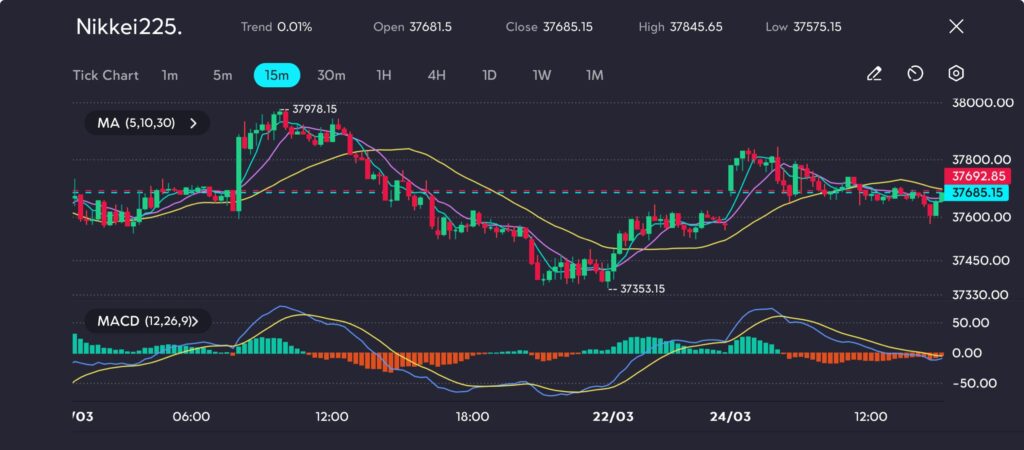Open chart settings hexagon icon
The width and height of the screenshot is (1024, 450).
tap(956, 74)
